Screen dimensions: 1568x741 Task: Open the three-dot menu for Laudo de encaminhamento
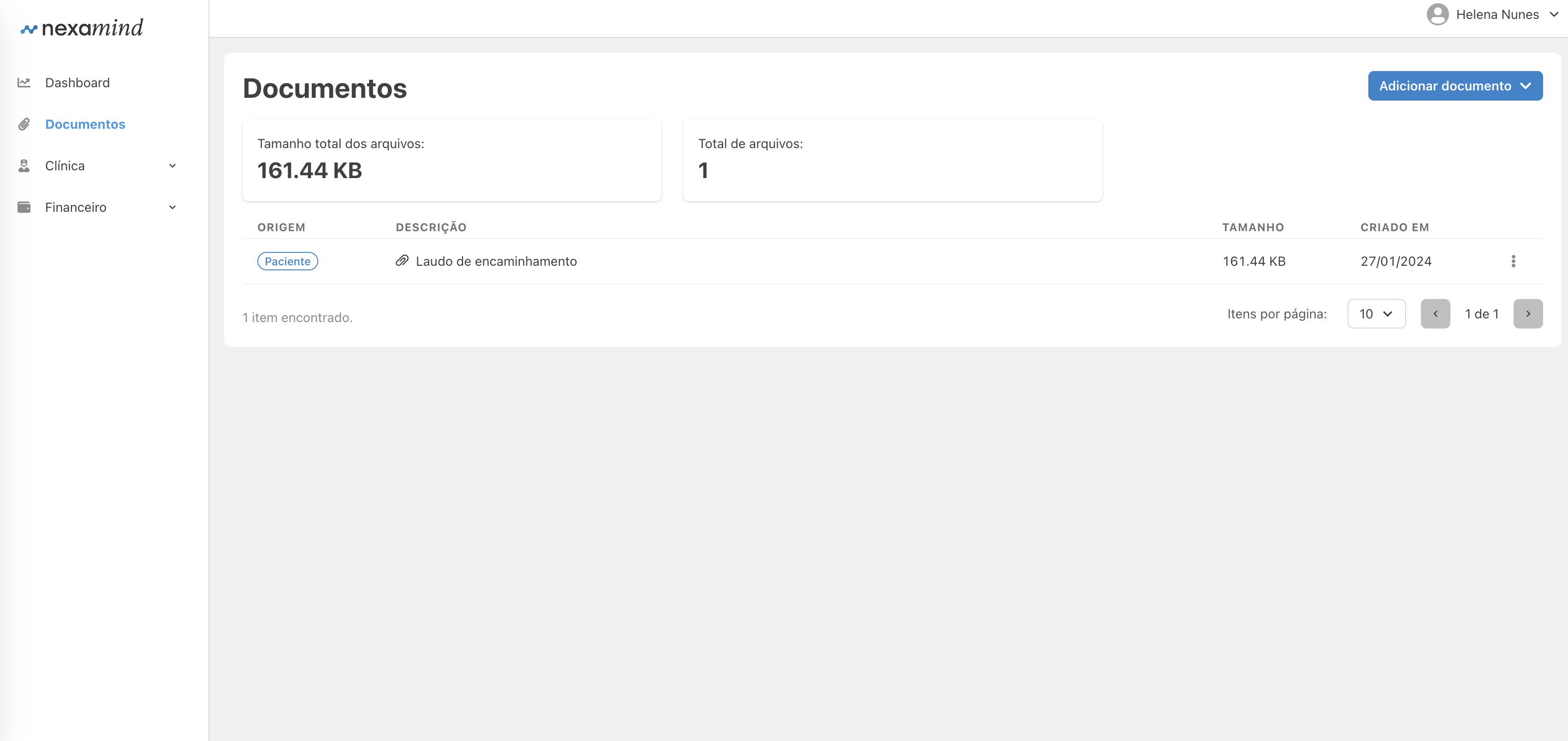point(1513,261)
